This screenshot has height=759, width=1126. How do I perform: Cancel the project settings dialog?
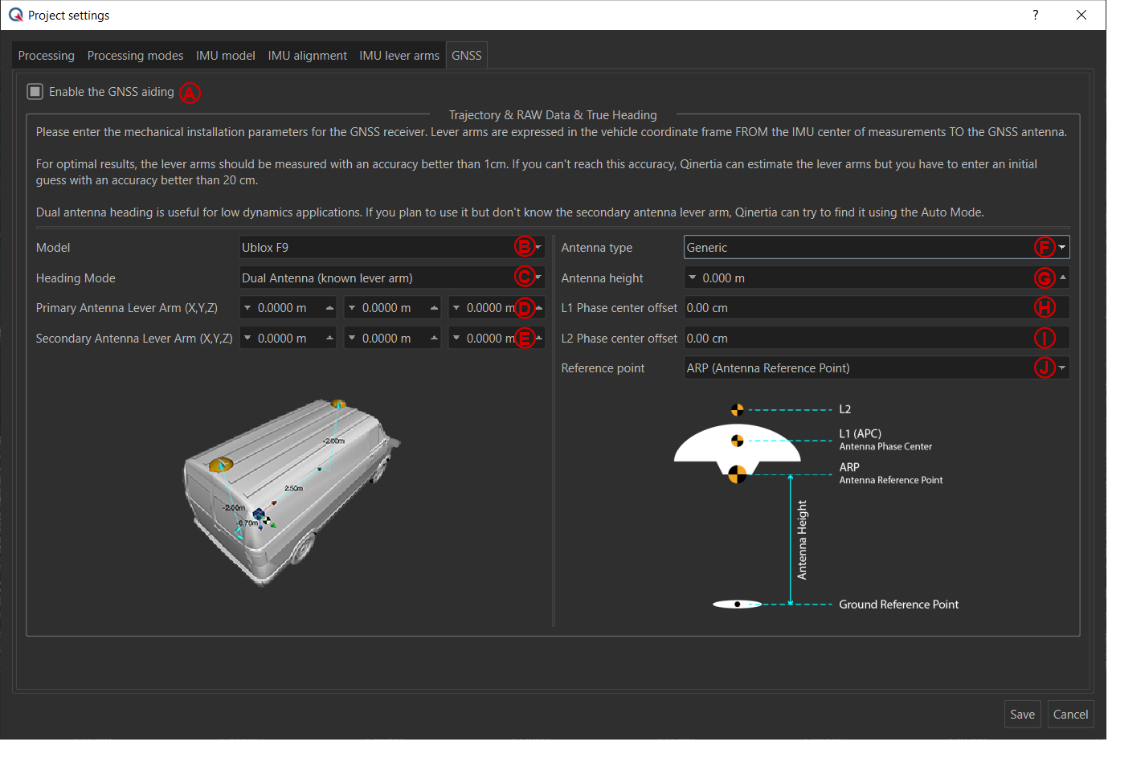(1070, 714)
